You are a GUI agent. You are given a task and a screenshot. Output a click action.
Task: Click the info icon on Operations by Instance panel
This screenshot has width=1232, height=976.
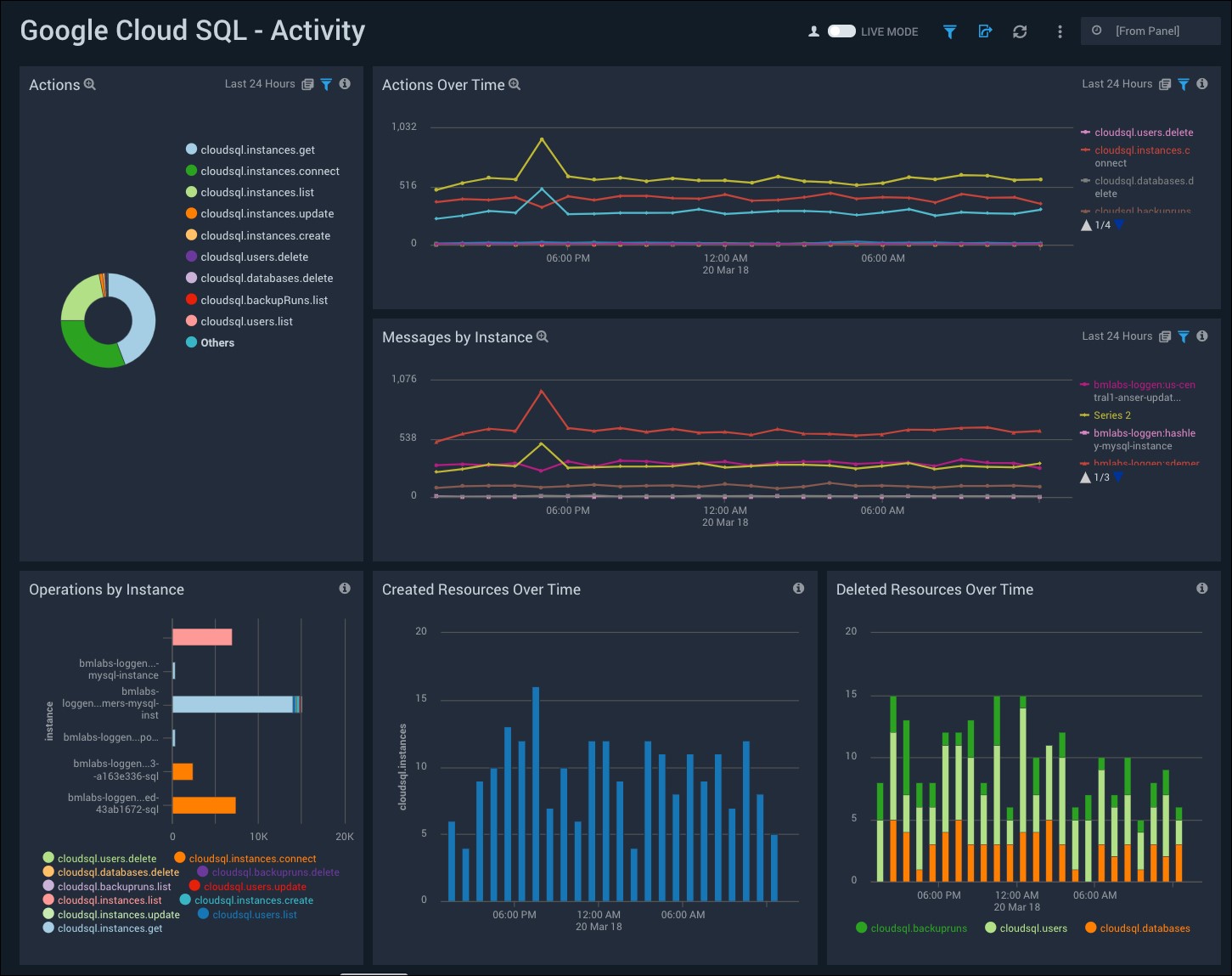point(345,588)
